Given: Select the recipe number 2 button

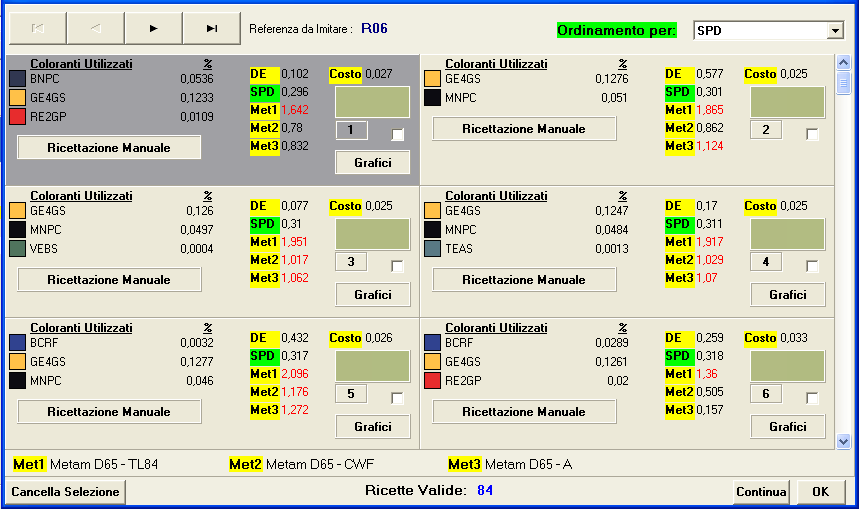Looking at the screenshot, I should coord(765,130).
